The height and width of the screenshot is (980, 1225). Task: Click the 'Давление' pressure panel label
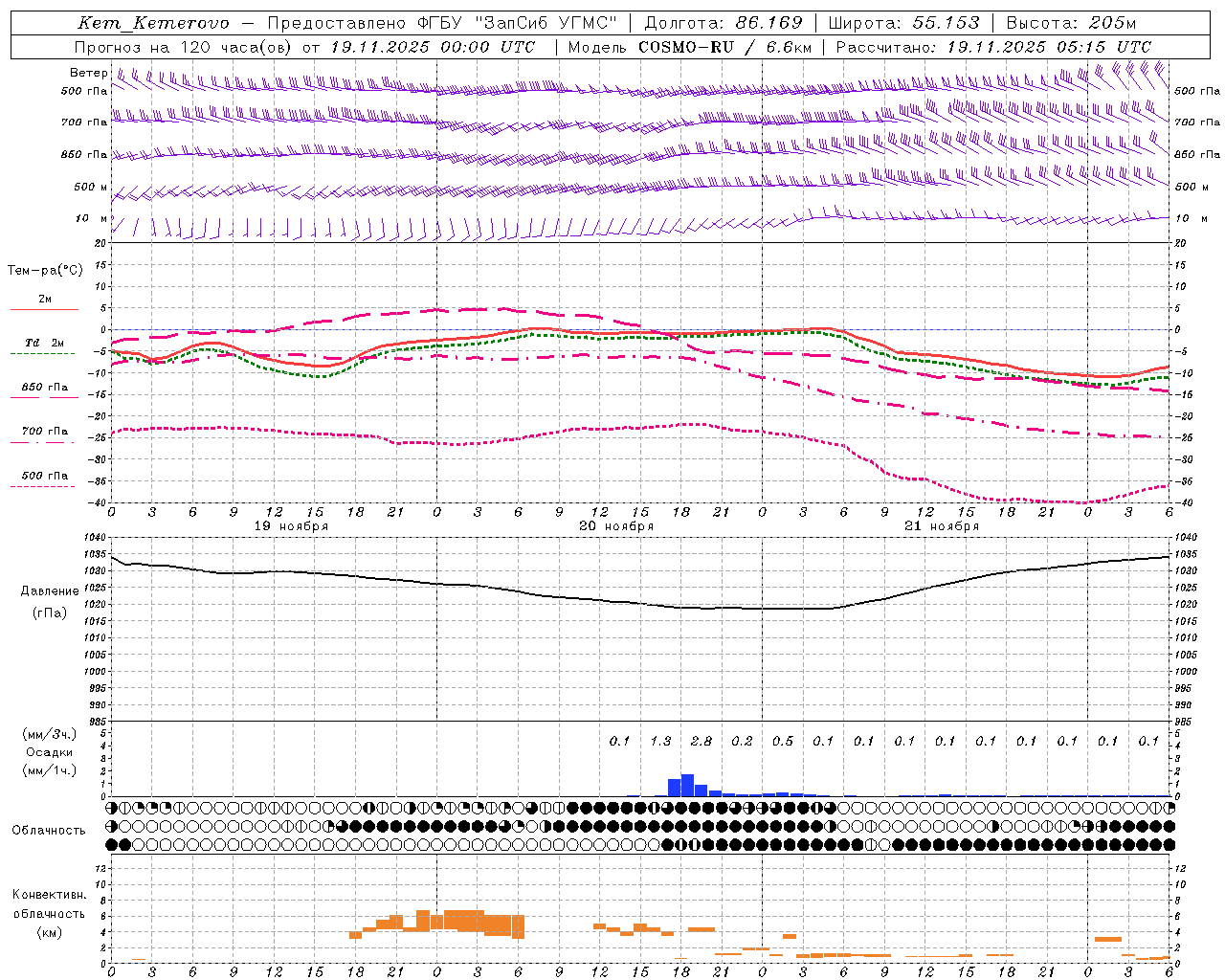pyautogui.click(x=50, y=591)
